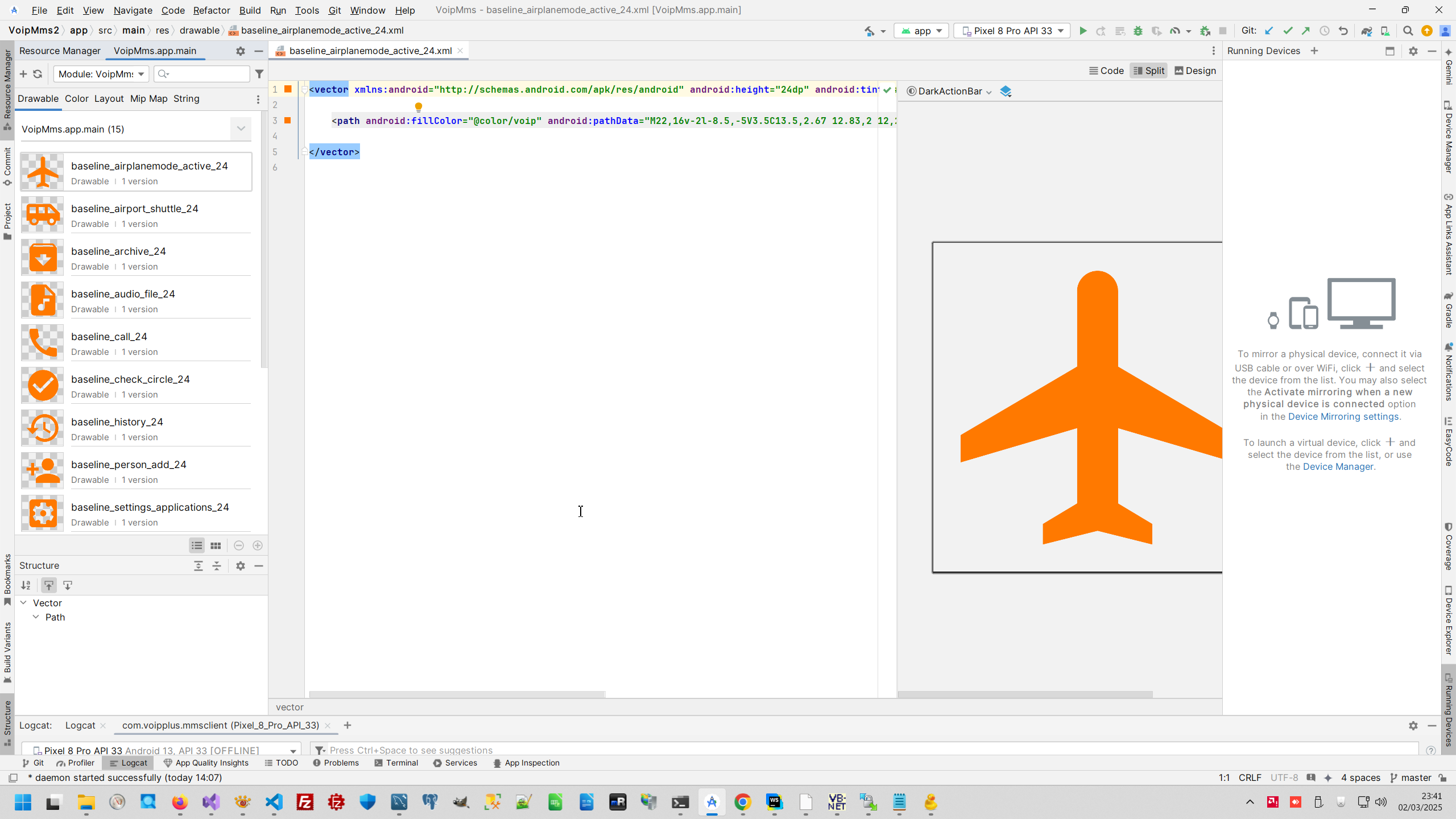Open the Module selector dropdown
1456x819 pixels.
[101, 74]
